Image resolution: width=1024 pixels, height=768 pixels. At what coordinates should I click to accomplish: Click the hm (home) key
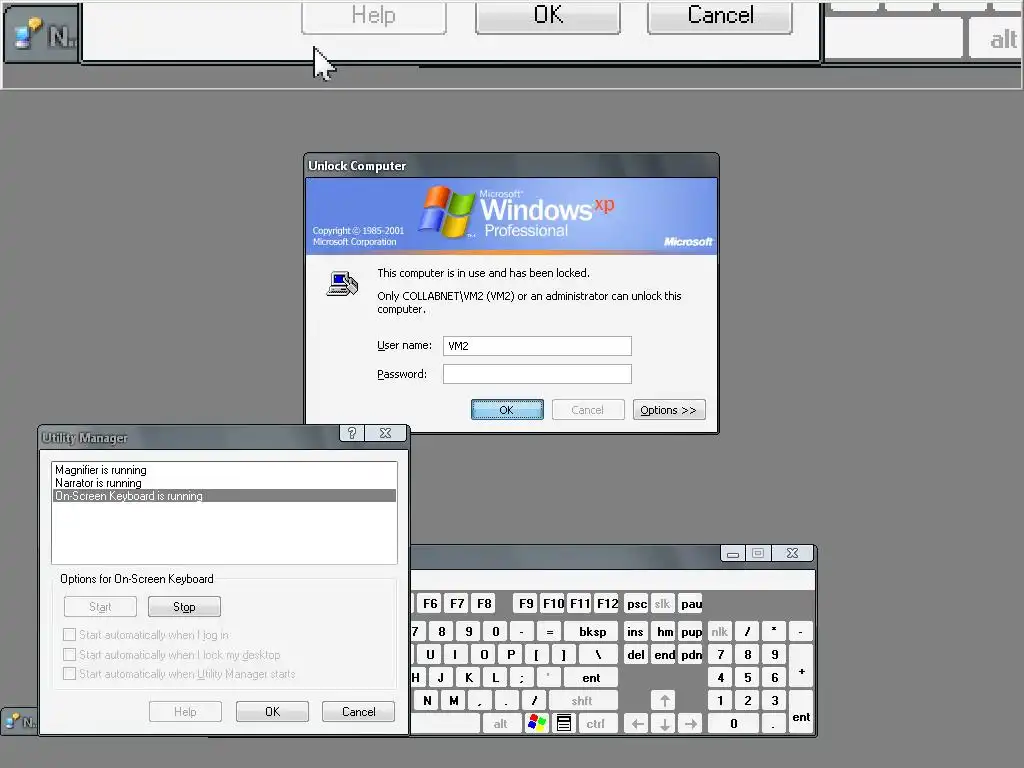click(665, 632)
